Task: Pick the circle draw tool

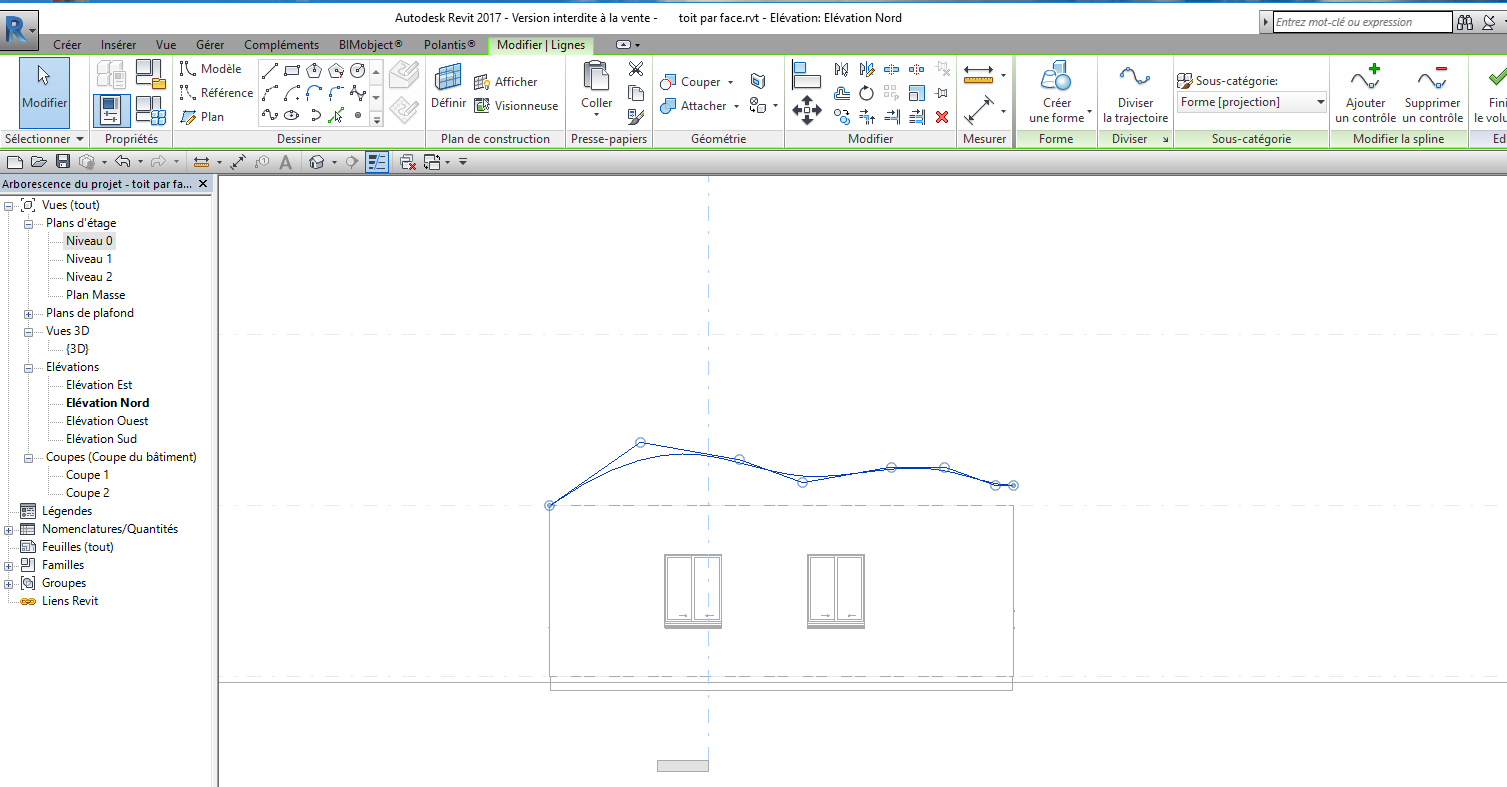Action: (358, 70)
